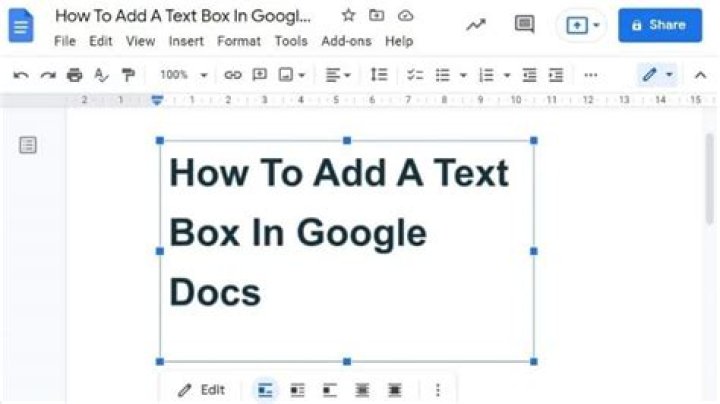Open the Help menu
The image size is (720, 404).
[x=399, y=41]
